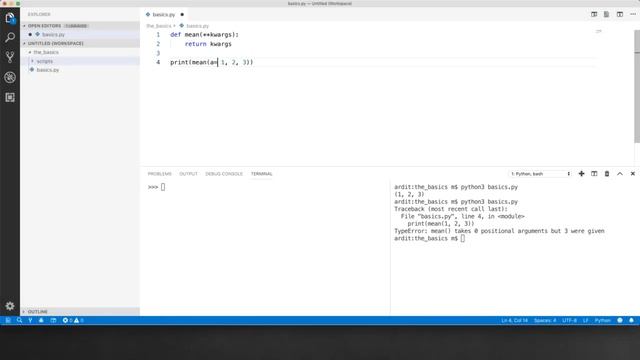Viewport: 640px width, 360px height.
Task: Collapse the the_basics folder
Action: [x=46, y=52]
